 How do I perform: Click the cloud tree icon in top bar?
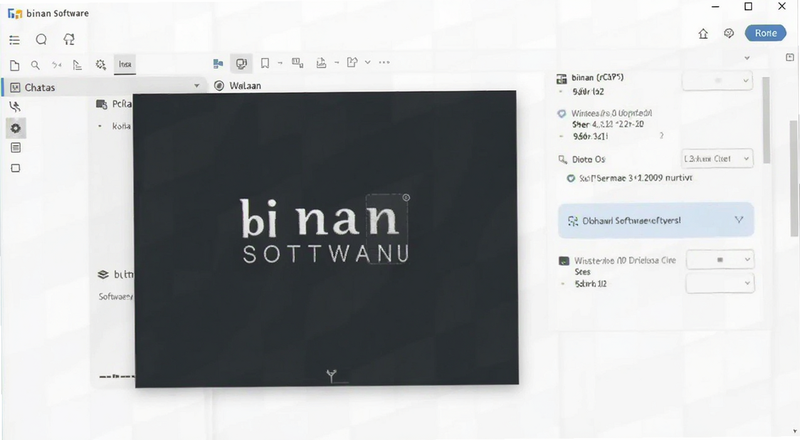[69, 39]
